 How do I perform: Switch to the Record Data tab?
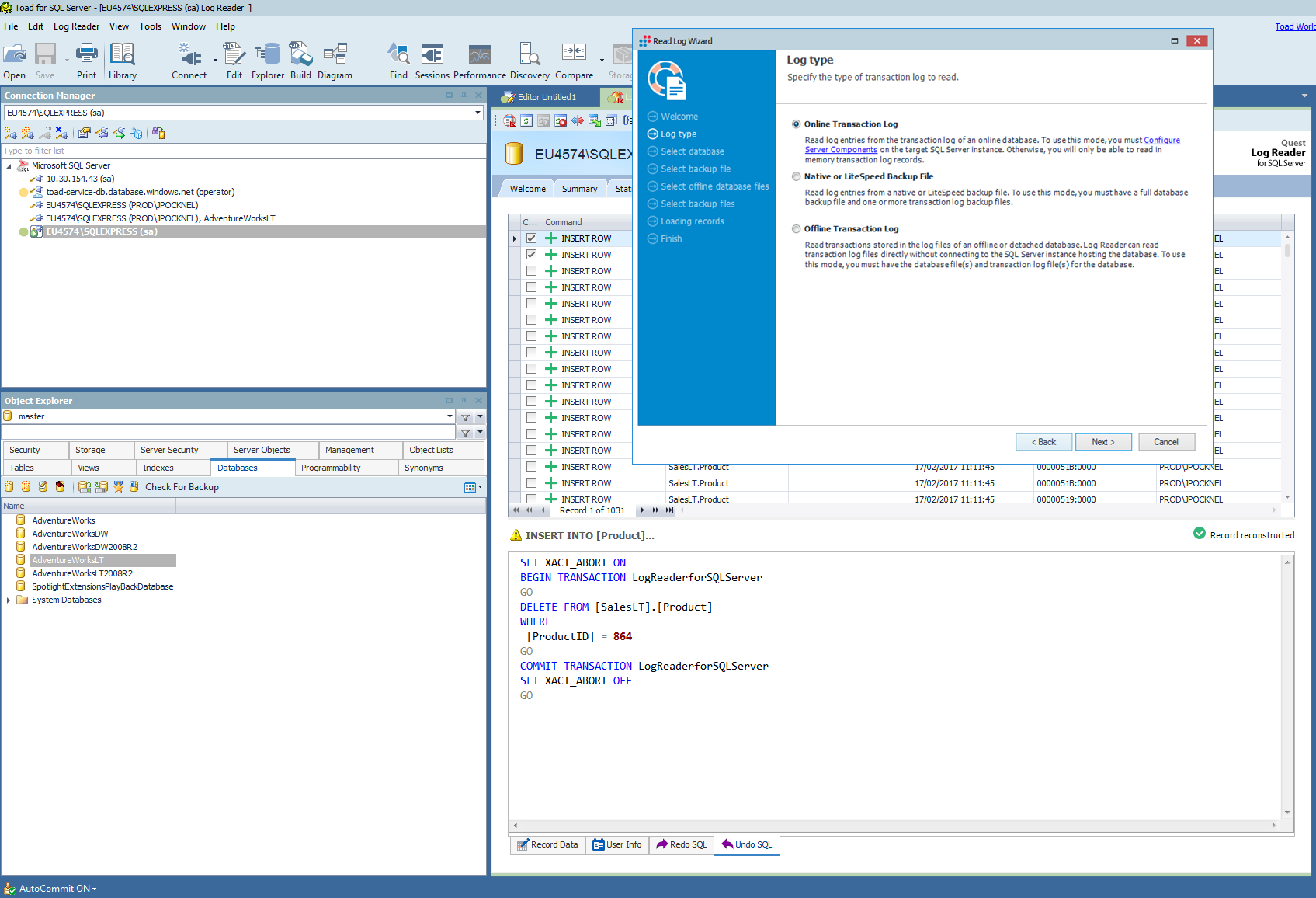pos(547,844)
